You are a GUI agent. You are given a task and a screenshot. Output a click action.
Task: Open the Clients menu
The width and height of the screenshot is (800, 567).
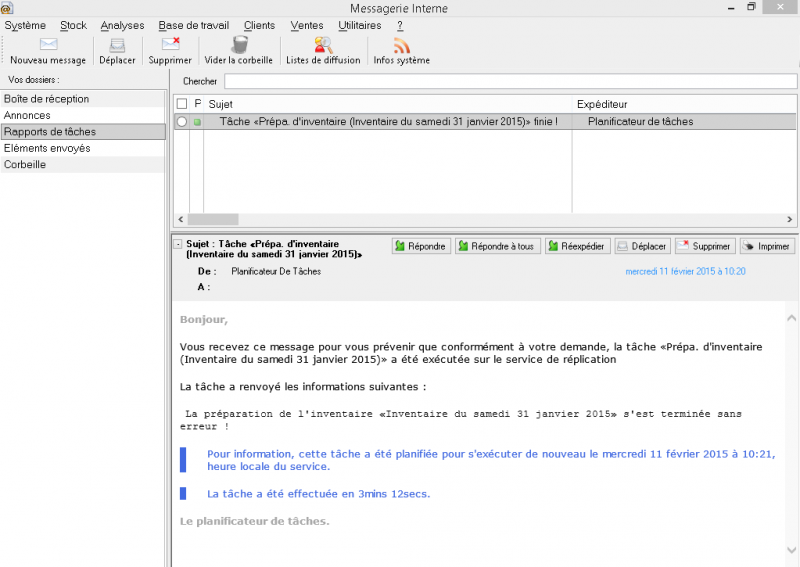(259, 26)
